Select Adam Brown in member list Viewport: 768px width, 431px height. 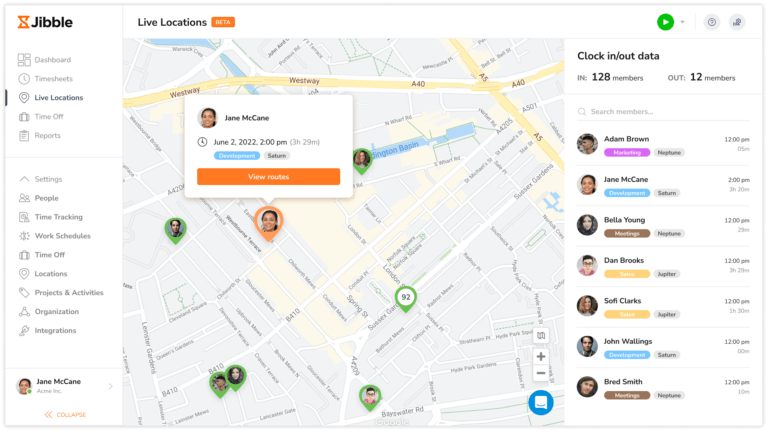663,145
